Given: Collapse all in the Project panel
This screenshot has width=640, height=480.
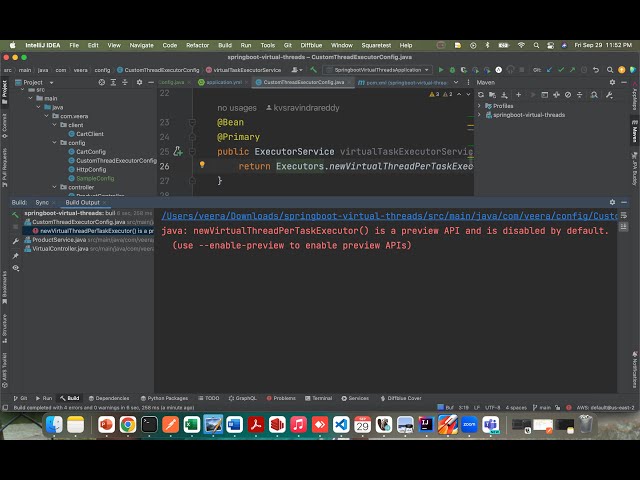Looking at the screenshot, I should [125, 82].
